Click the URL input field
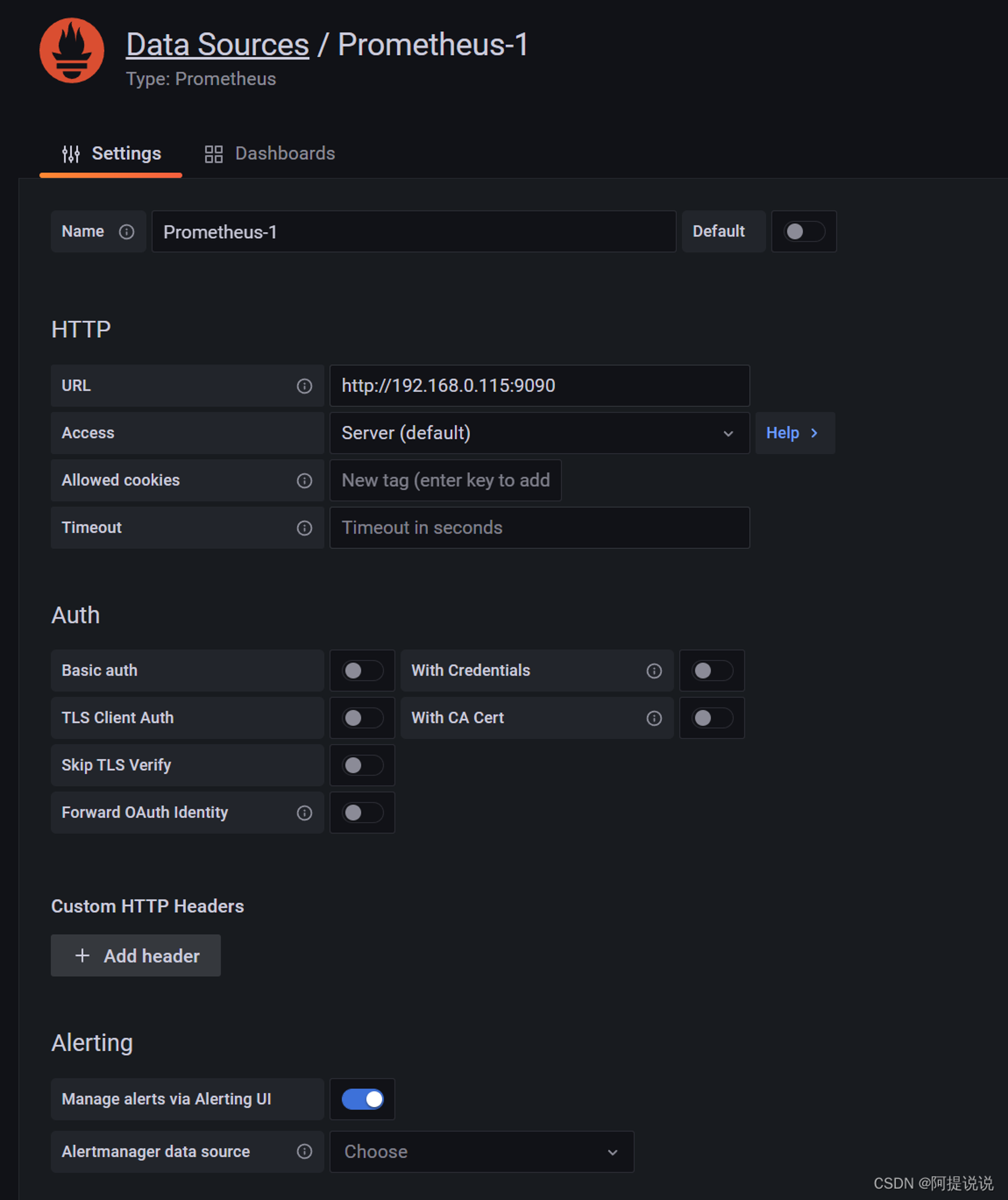Image resolution: width=1008 pixels, height=1200 pixels. (x=539, y=386)
